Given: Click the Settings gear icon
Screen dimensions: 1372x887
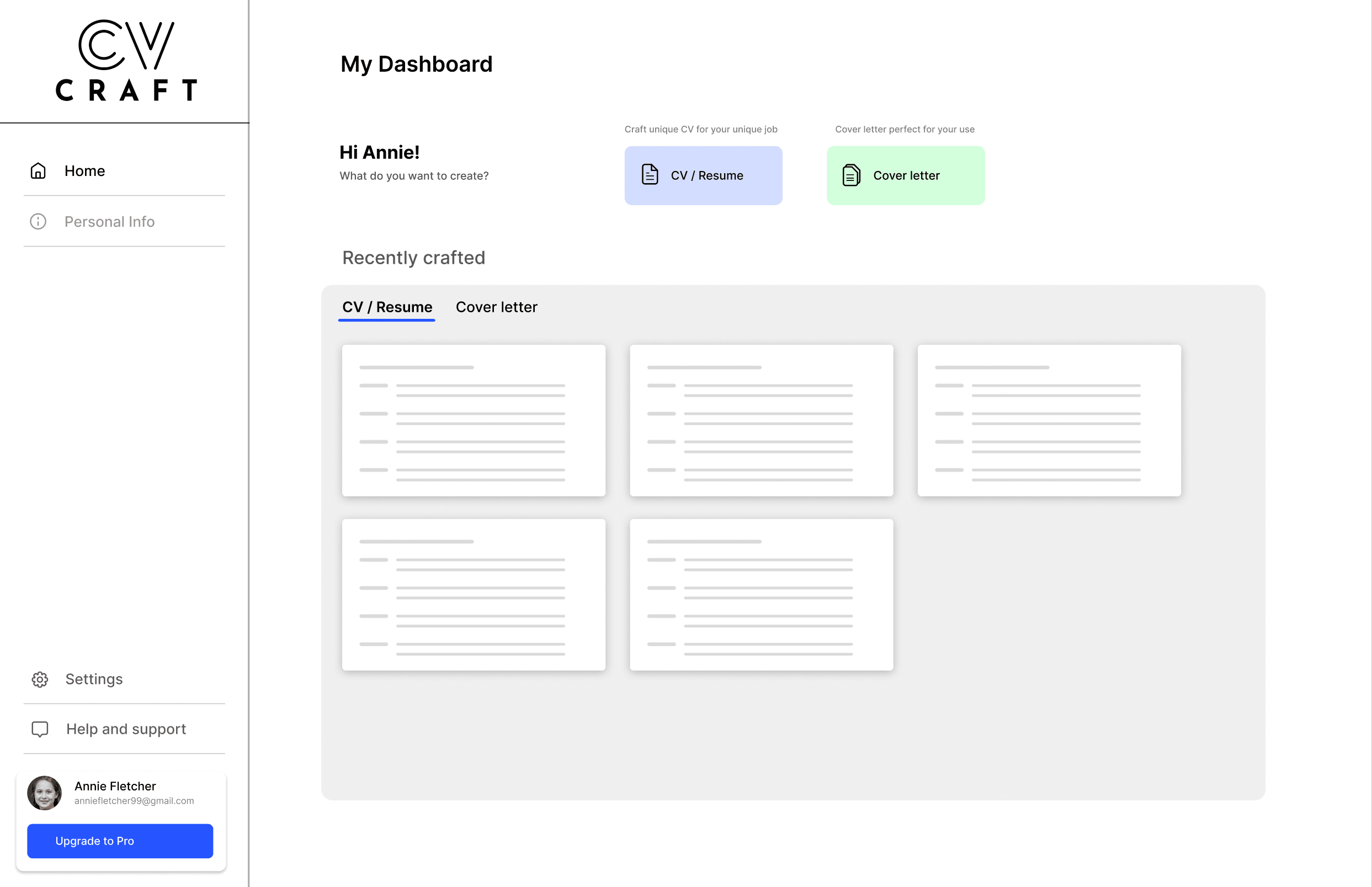Looking at the screenshot, I should pos(40,680).
